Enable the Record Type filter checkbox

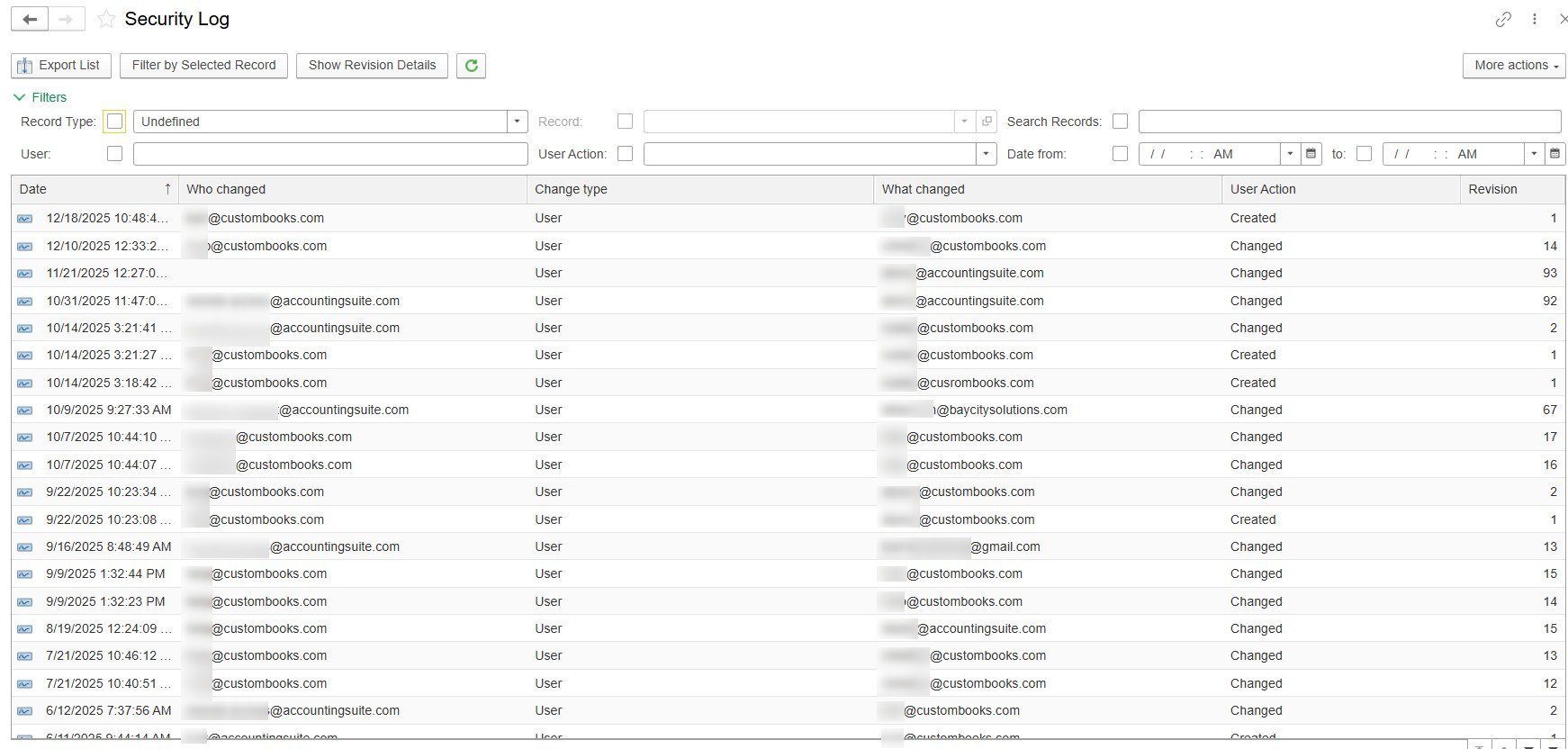pos(114,122)
